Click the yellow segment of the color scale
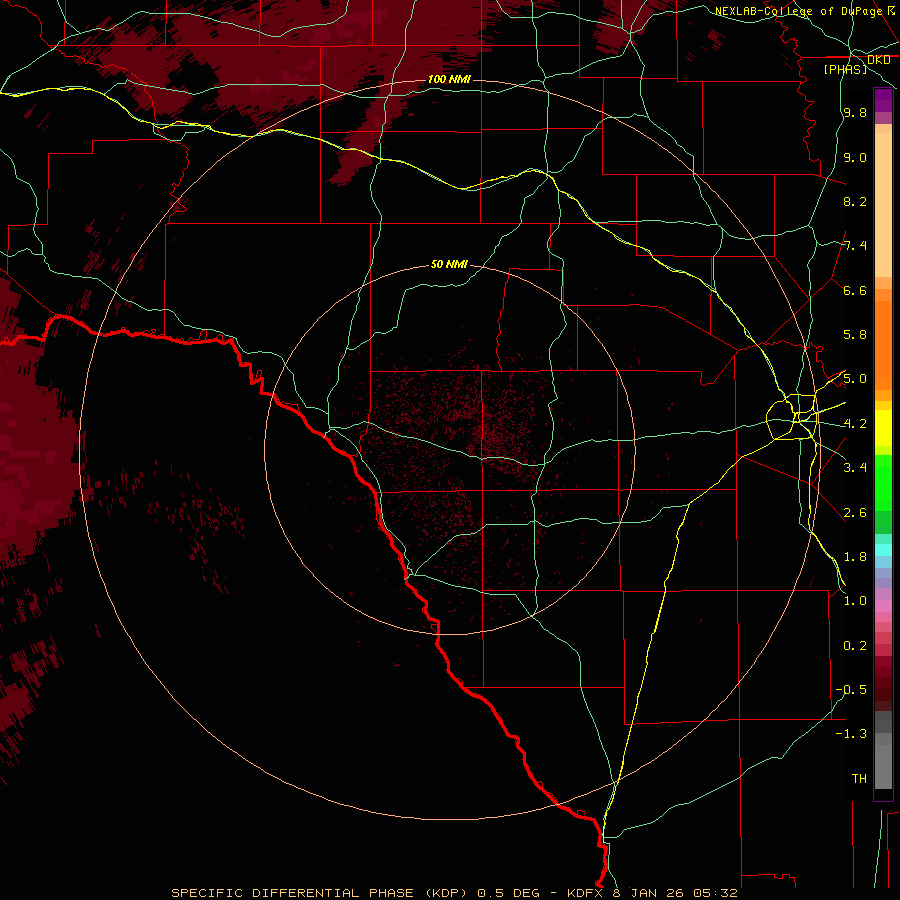The width and height of the screenshot is (900, 900). click(883, 428)
